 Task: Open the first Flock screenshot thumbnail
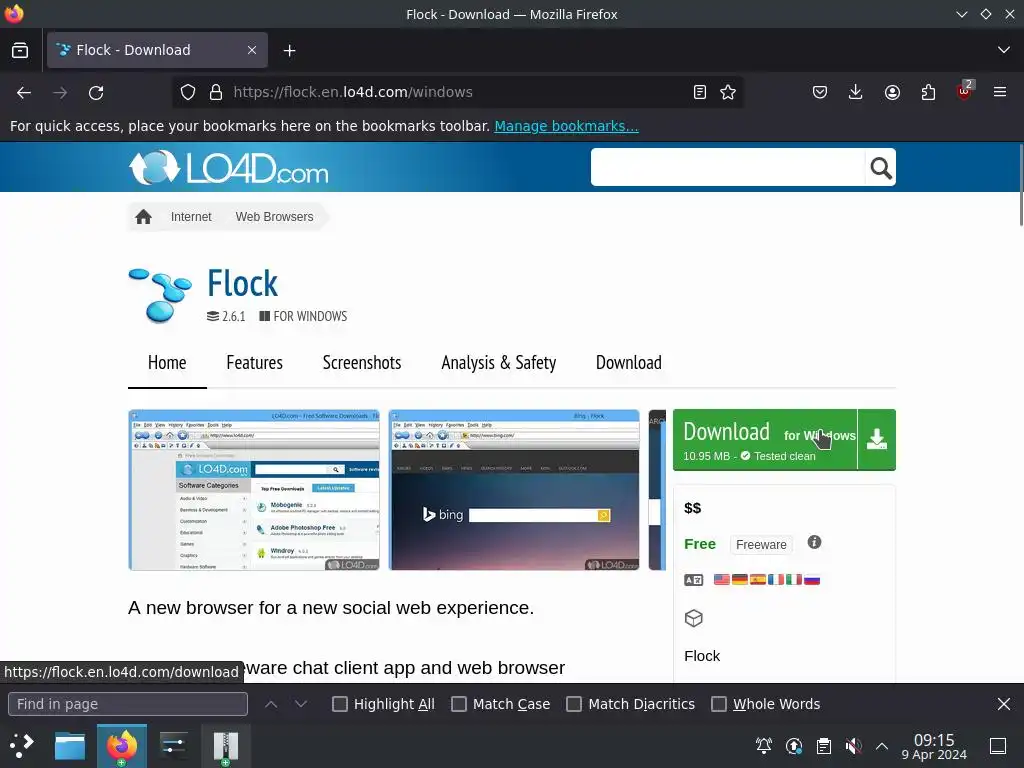coord(254,490)
